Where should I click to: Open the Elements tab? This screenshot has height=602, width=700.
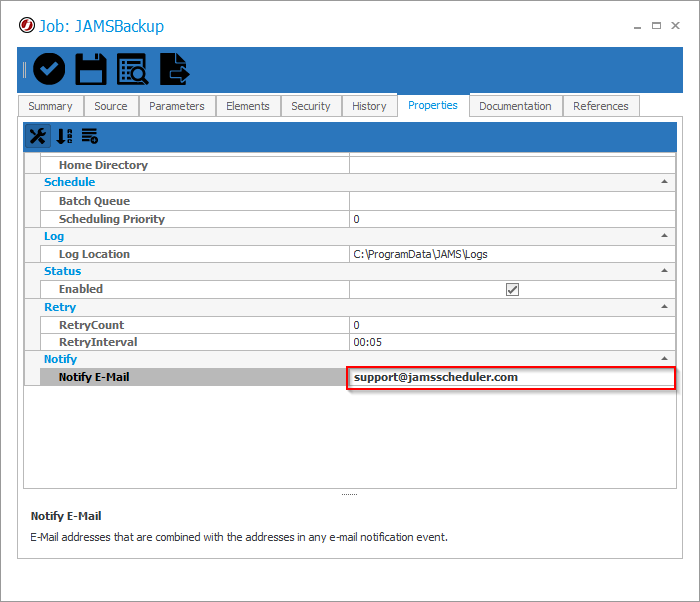(x=248, y=106)
